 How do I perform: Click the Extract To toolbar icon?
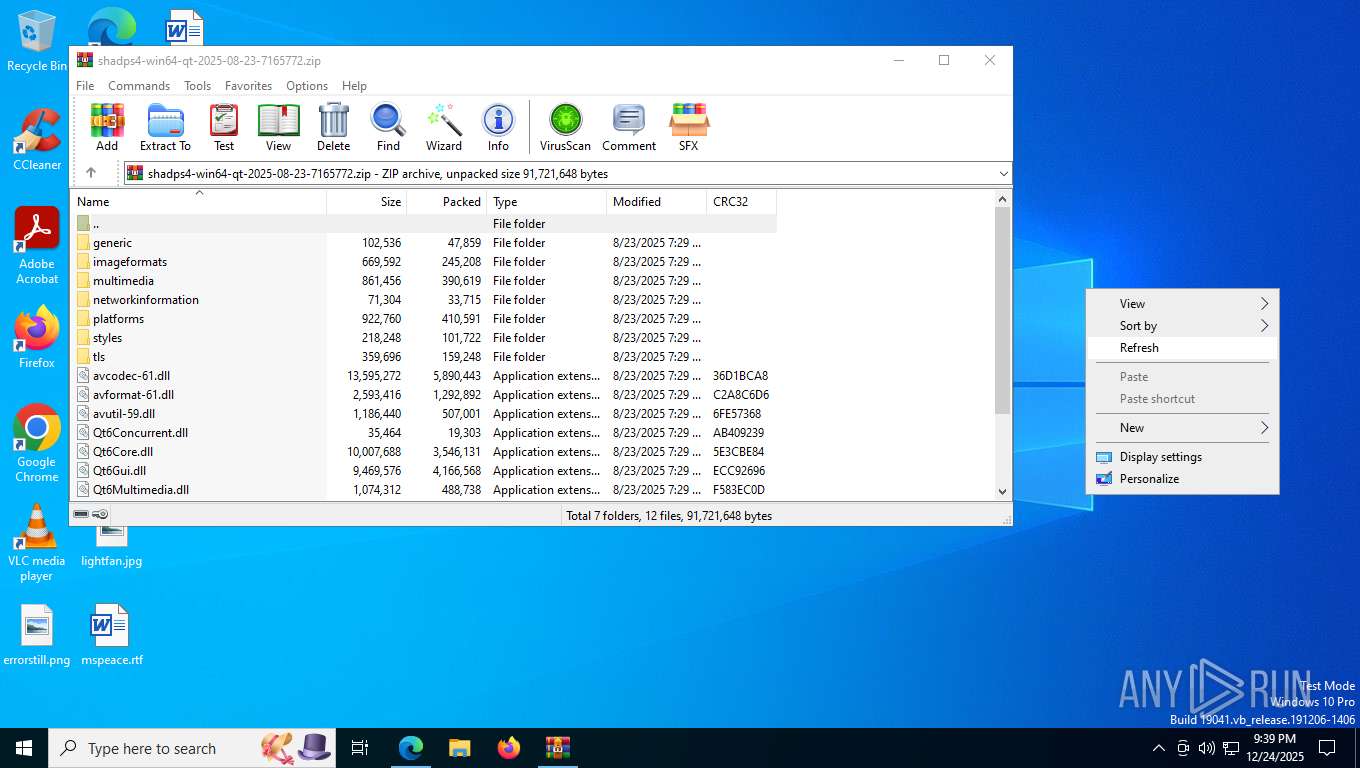pyautogui.click(x=165, y=127)
